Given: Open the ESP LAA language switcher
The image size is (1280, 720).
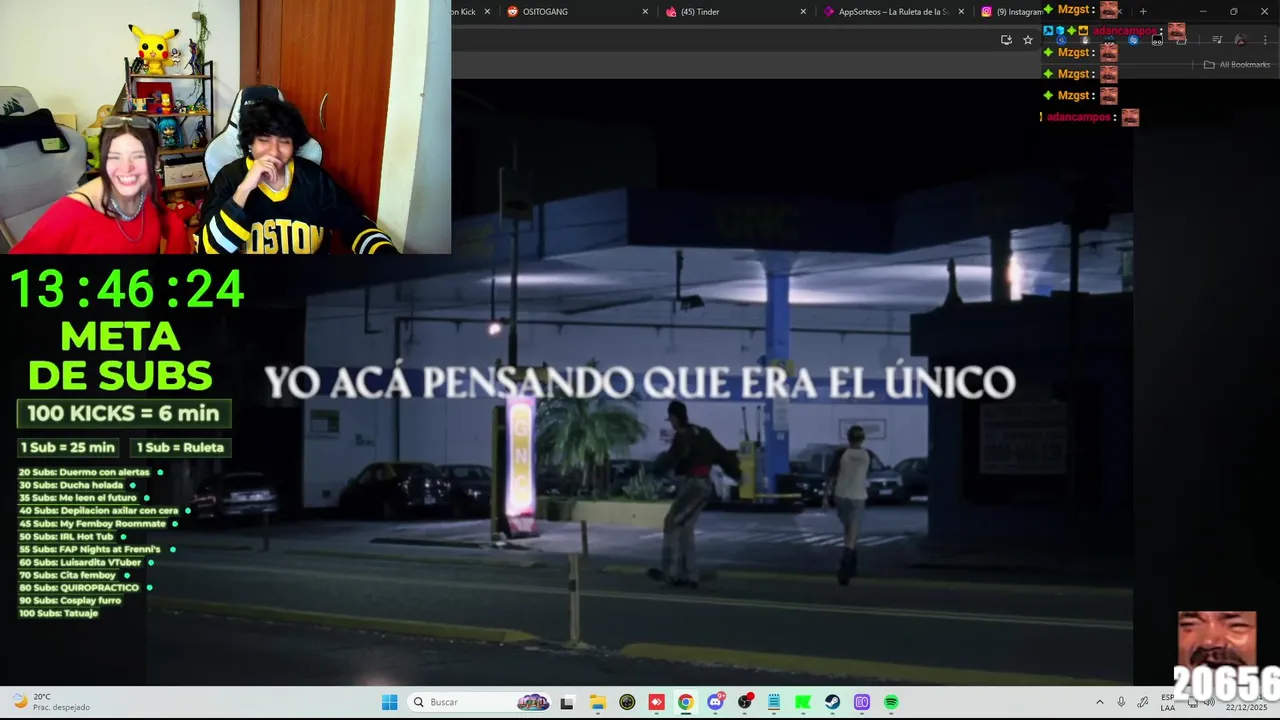Looking at the screenshot, I should tap(1168, 702).
